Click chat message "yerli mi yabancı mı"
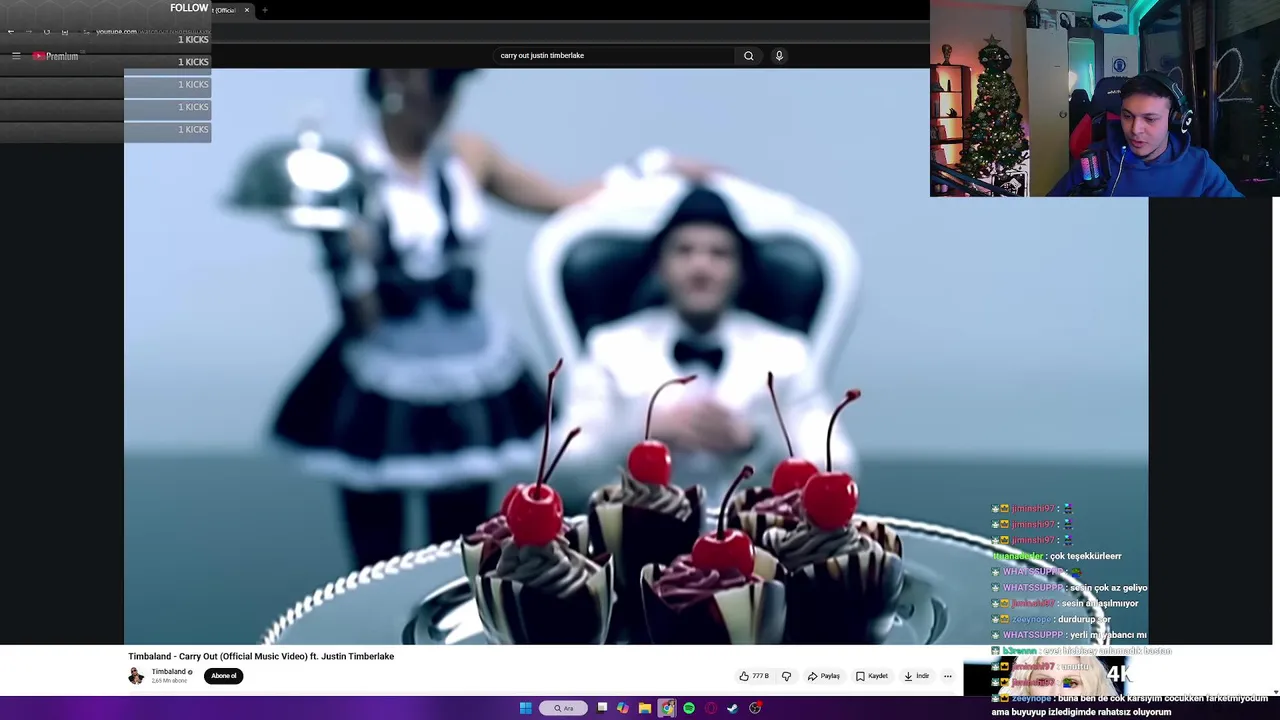Image resolution: width=1280 pixels, height=720 pixels. 1107,635
